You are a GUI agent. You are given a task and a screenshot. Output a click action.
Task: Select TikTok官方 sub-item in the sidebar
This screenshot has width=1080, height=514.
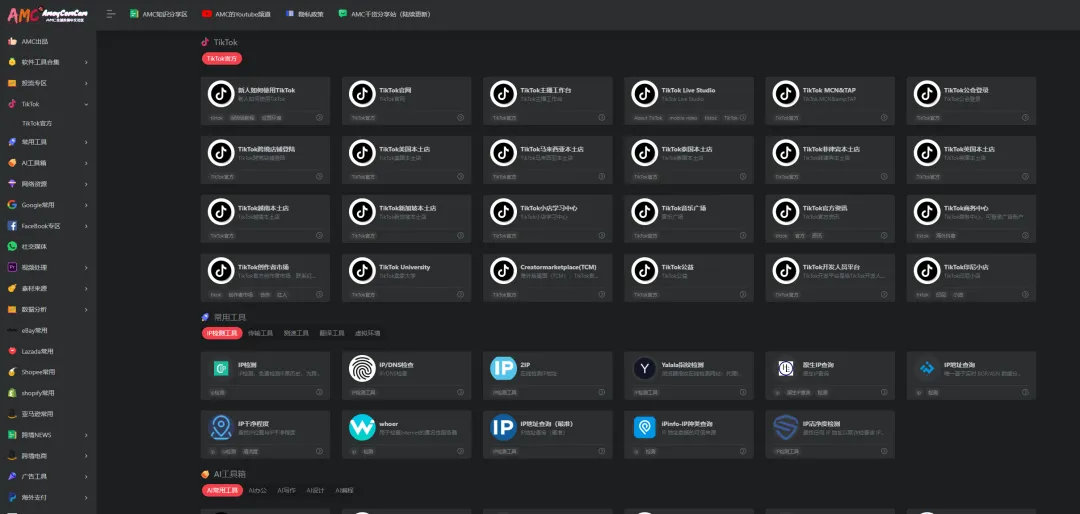tap(37, 123)
